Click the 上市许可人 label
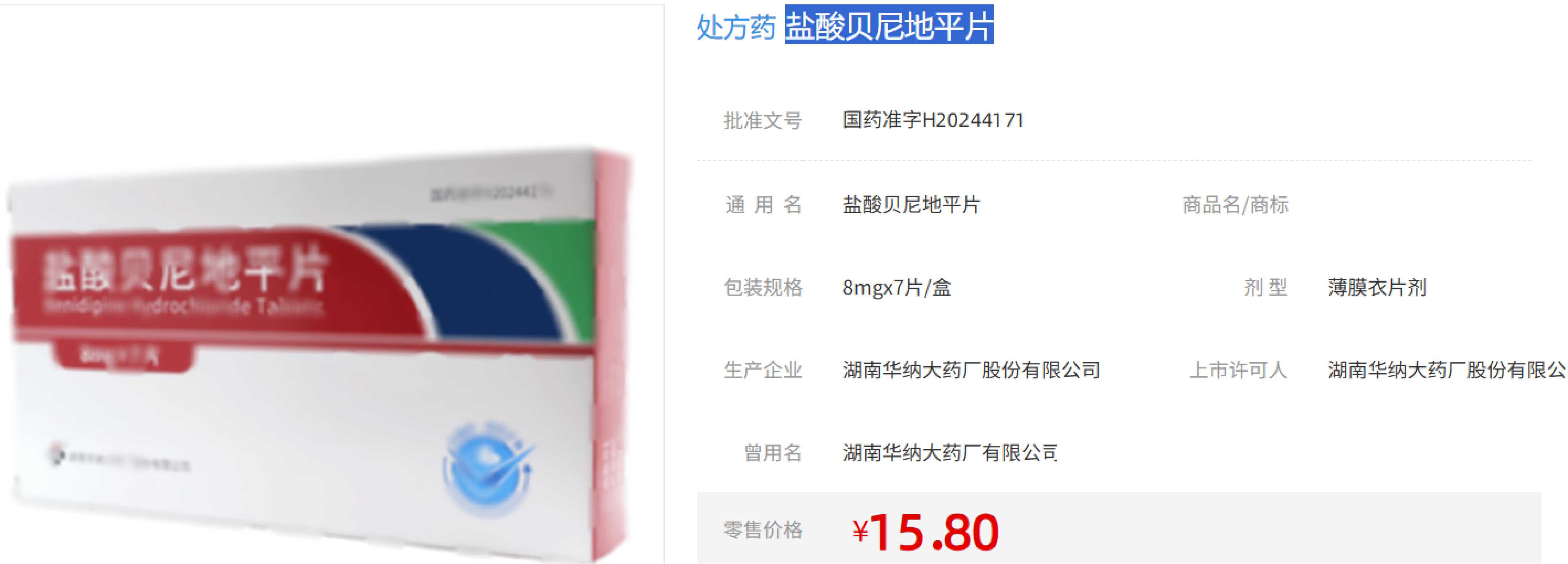Viewport: 1568px width, 564px height. coord(1238,370)
